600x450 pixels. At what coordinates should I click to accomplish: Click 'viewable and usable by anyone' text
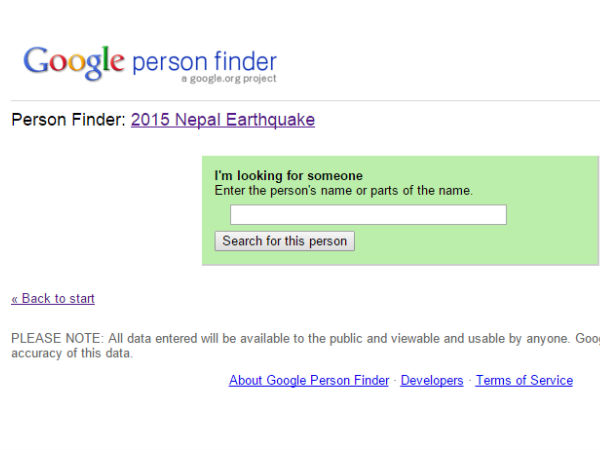438,339
